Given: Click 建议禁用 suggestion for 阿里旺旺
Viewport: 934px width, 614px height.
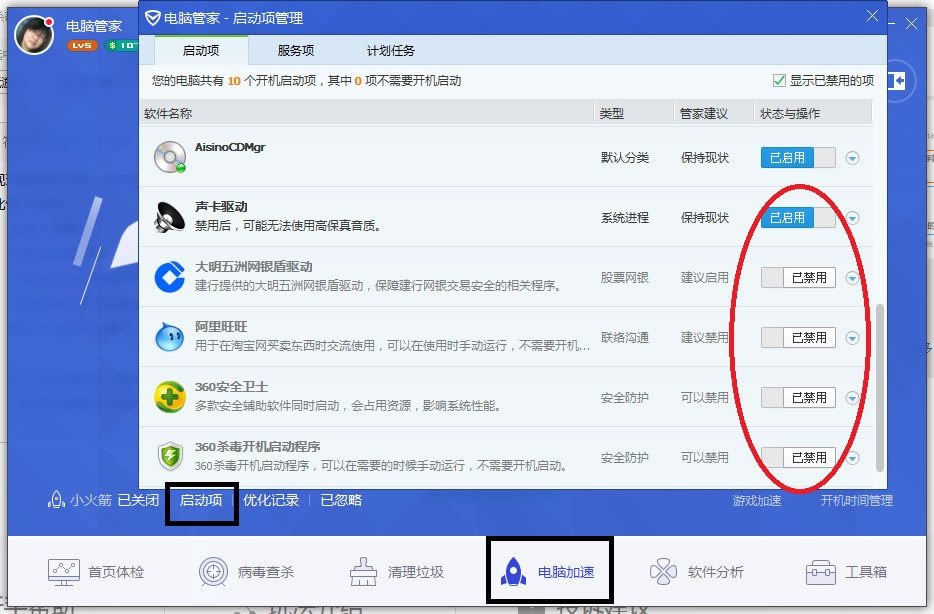Looking at the screenshot, I should (705, 338).
